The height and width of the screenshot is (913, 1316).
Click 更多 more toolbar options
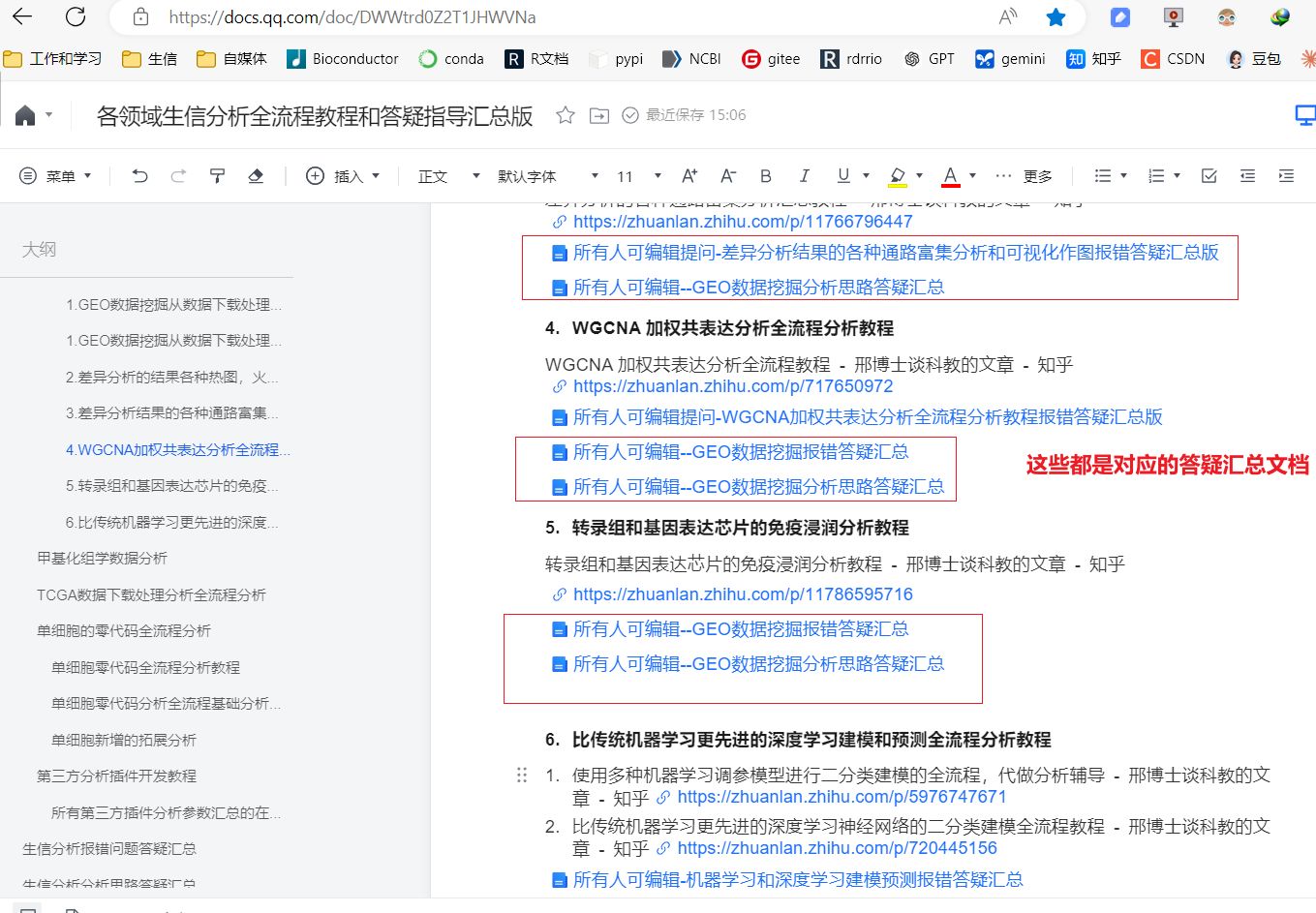(x=1024, y=175)
